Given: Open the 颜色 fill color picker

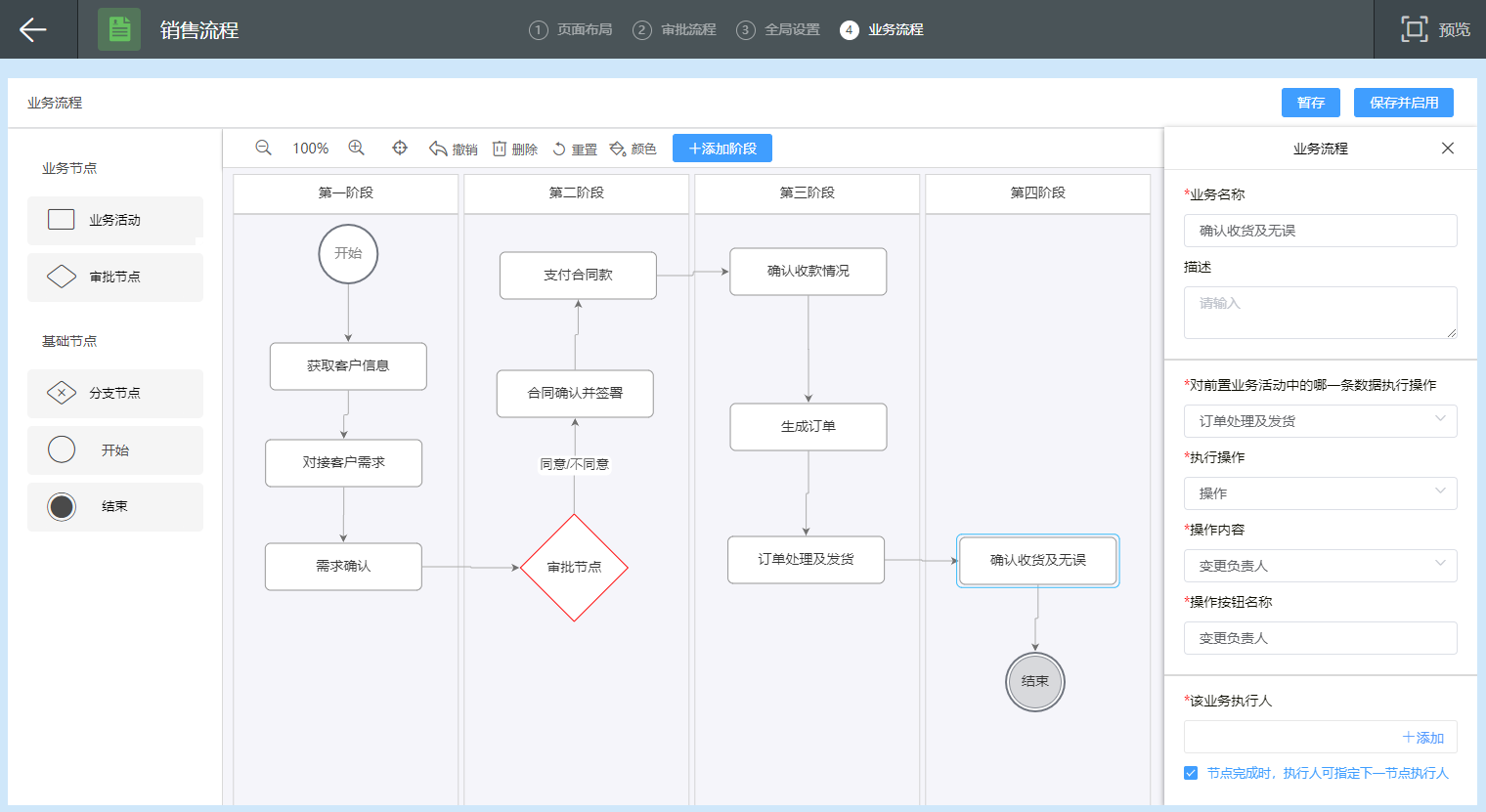Looking at the screenshot, I should 618,149.
